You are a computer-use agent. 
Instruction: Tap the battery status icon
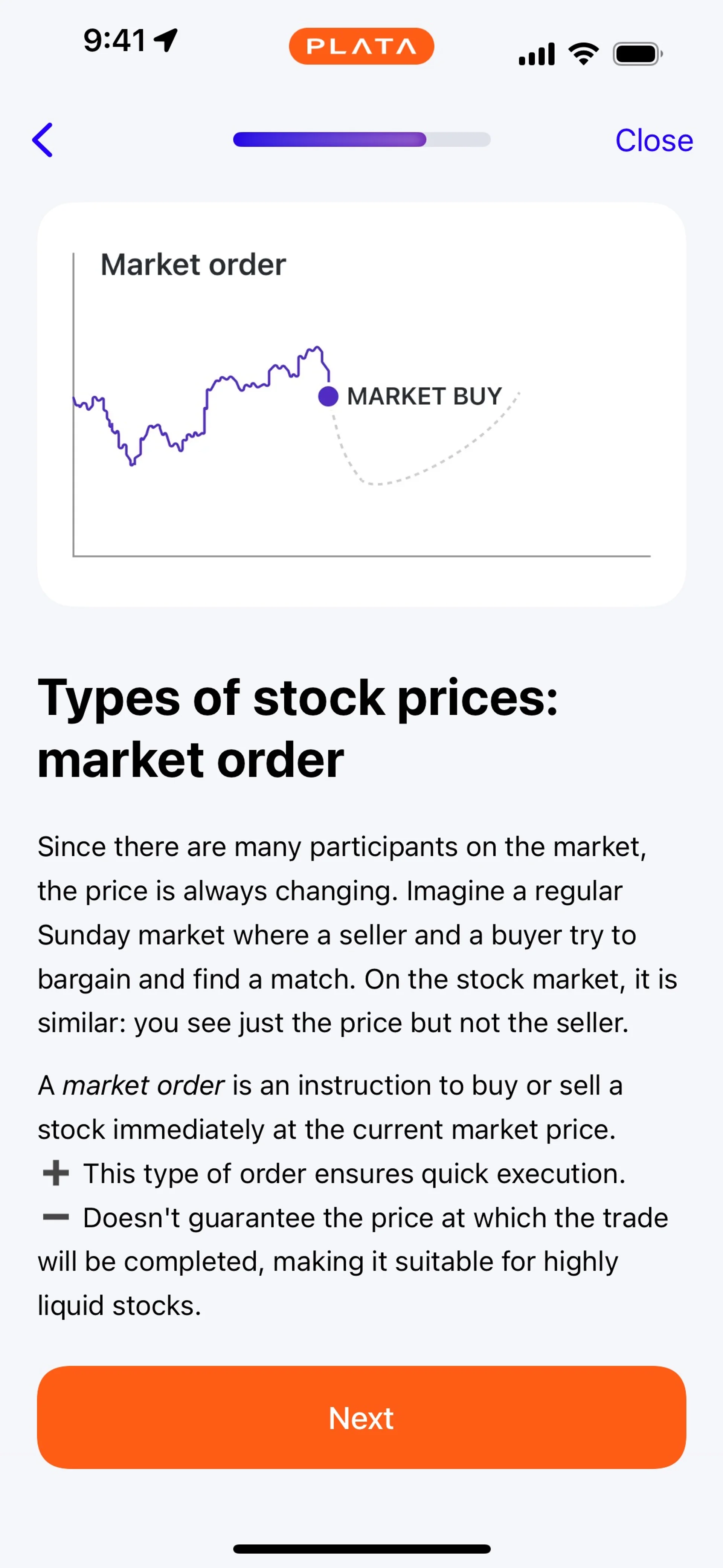(x=637, y=54)
